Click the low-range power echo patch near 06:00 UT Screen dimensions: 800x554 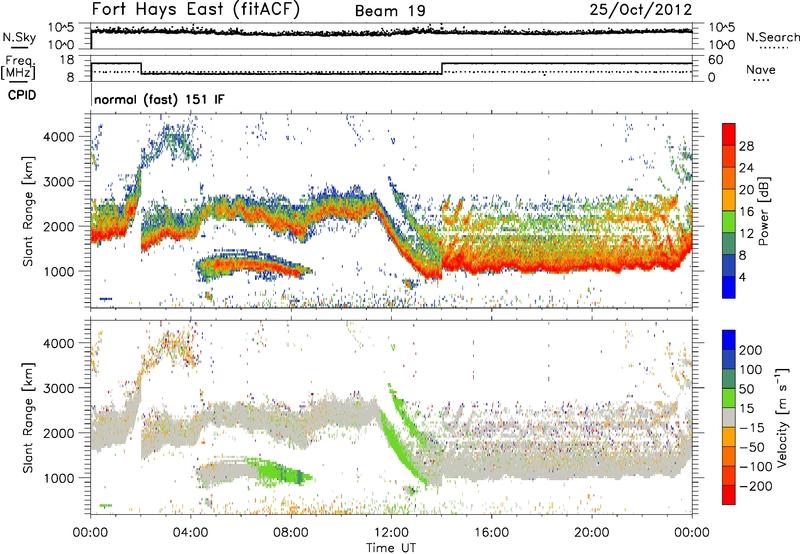253,265
